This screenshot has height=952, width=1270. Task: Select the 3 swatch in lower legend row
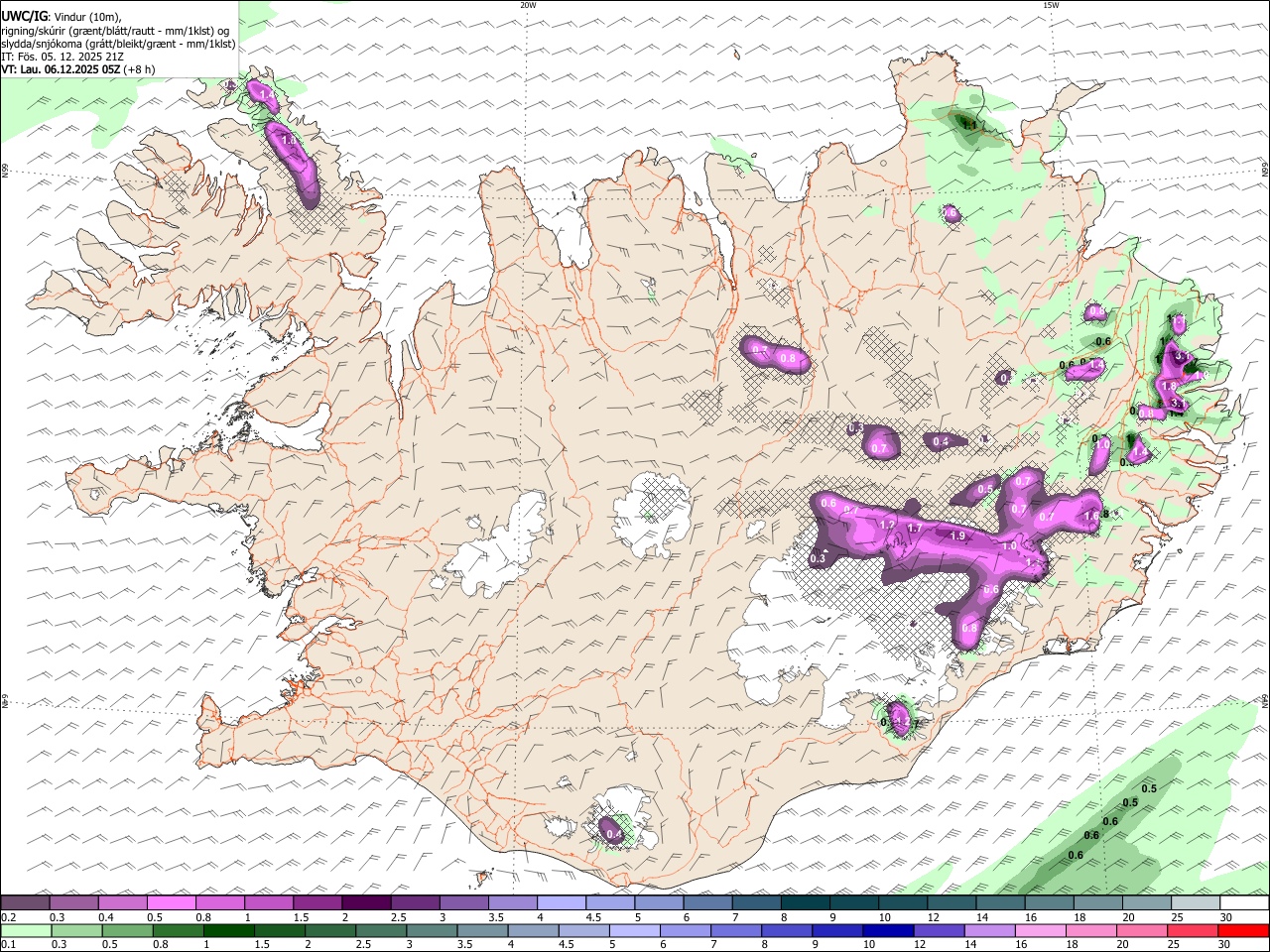pos(432,930)
